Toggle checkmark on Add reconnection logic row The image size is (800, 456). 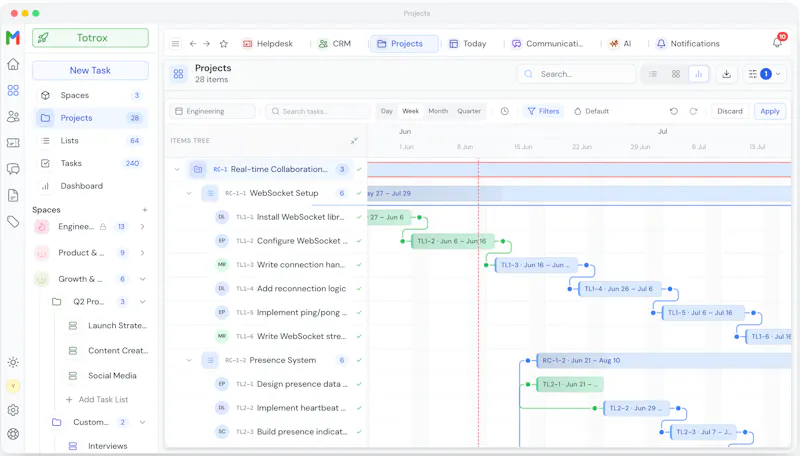pos(359,289)
